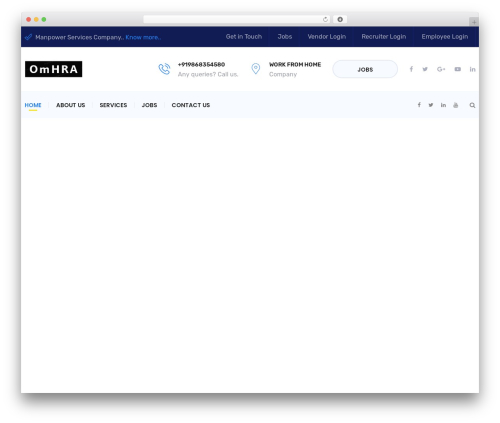Open Facebook icon in navigation bar
Viewport: 500px width, 423px height.
(419, 105)
